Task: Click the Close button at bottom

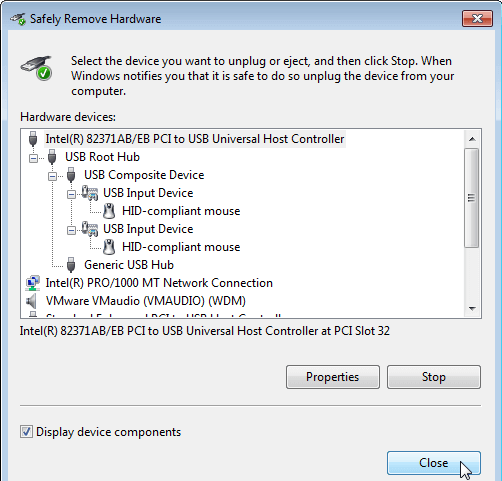Action: pyautogui.click(x=434, y=463)
